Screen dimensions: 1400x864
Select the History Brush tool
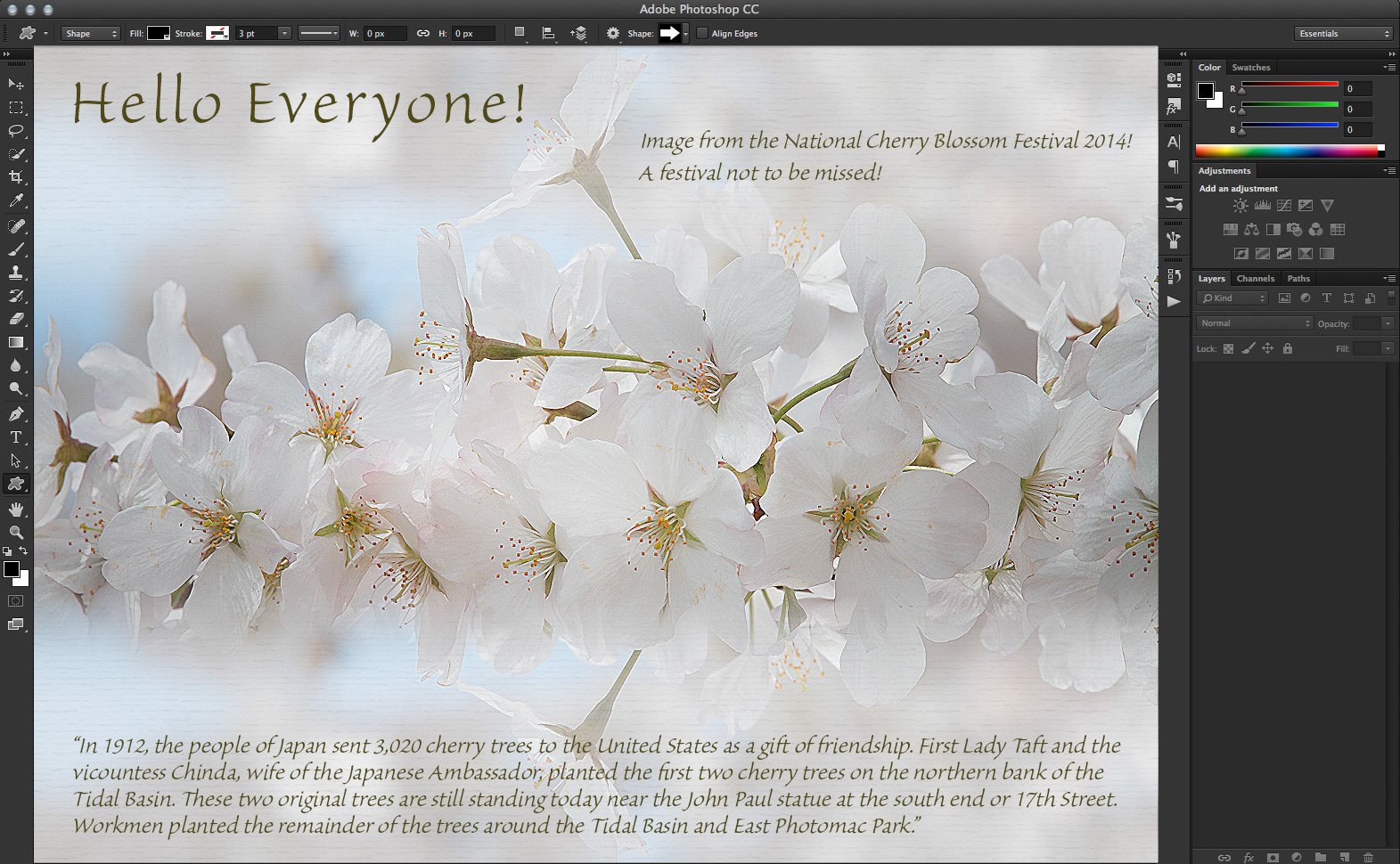click(x=16, y=296)
